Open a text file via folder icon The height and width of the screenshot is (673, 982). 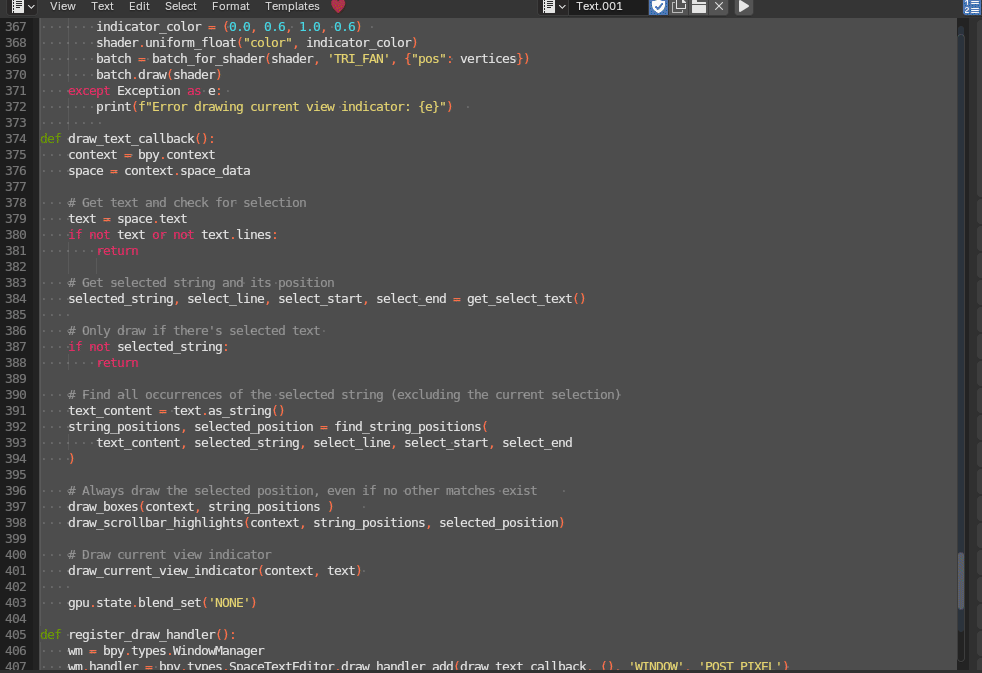point(699,6)
